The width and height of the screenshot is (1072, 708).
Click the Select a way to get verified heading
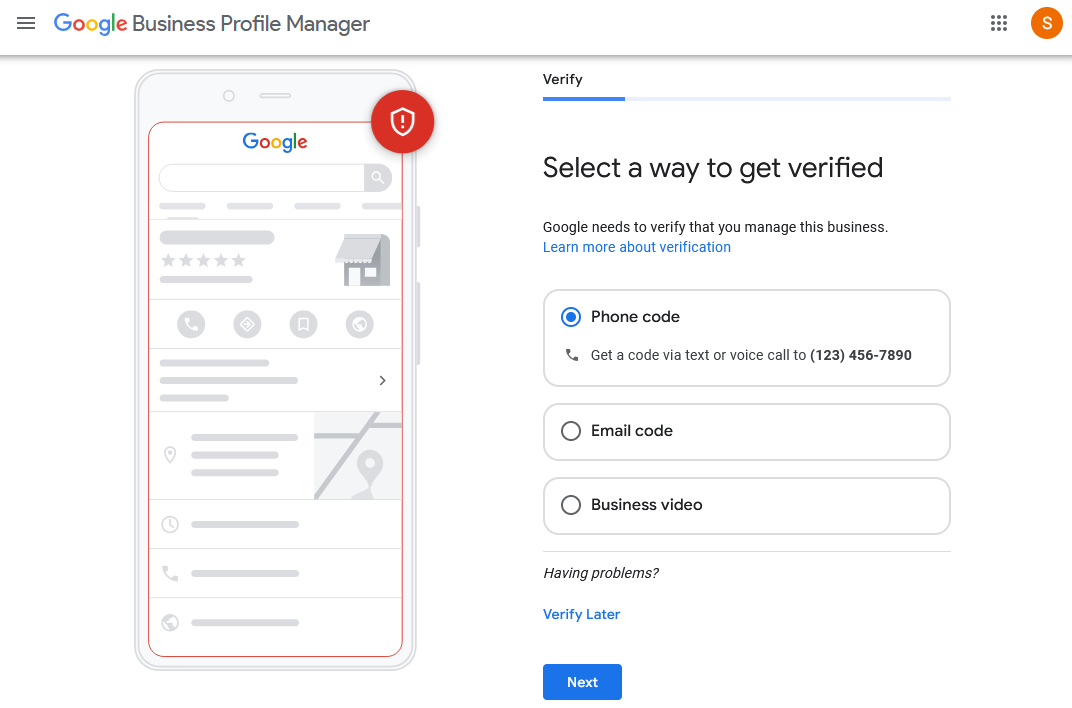tap(713, 168)
